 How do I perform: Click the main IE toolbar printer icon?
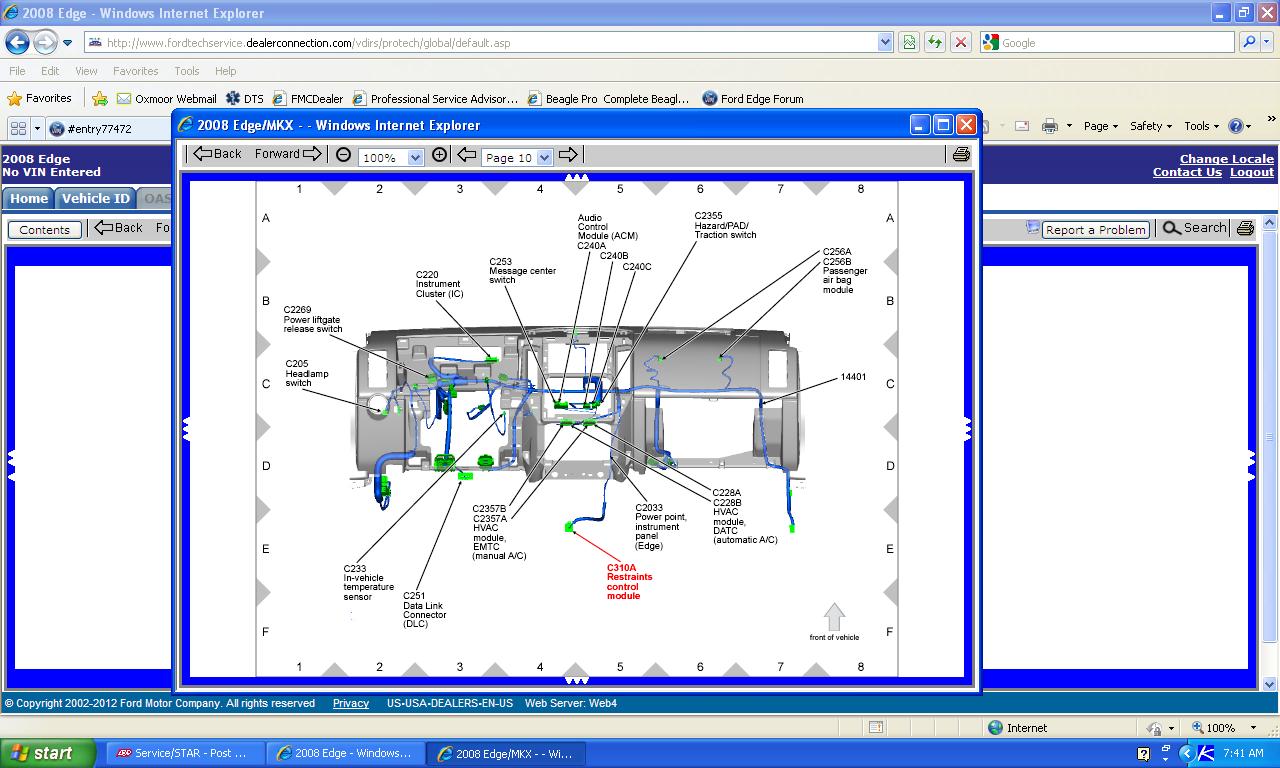[x=1049, y=126]
